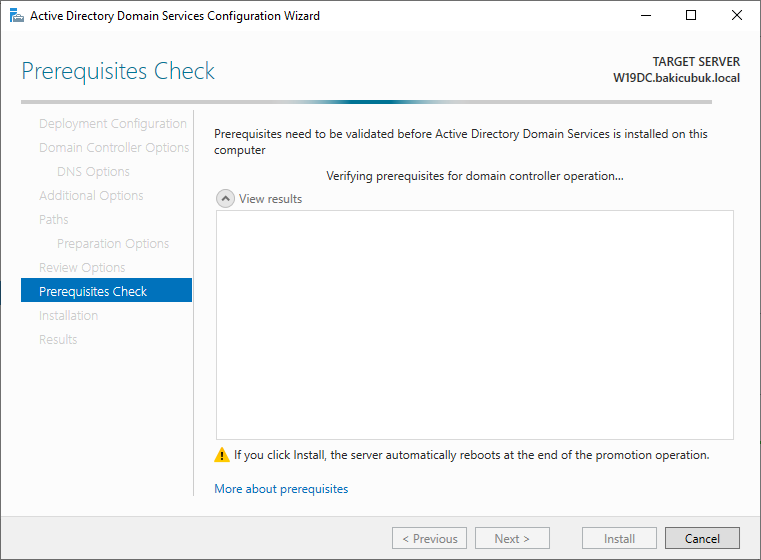Screen dimensions: 761x560
Task: Click the wizard app icon in title bar
Action: (17, 16)
